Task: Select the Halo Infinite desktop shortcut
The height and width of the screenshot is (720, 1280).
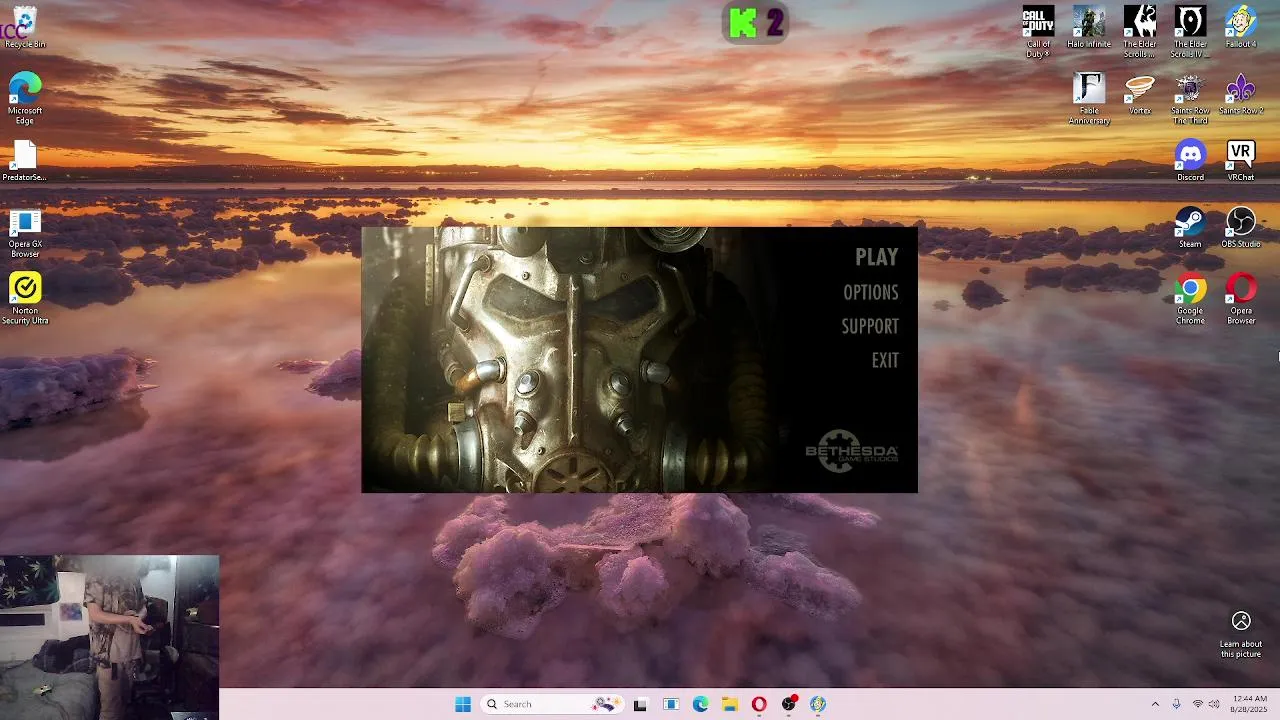Action: pos(1089,28)
